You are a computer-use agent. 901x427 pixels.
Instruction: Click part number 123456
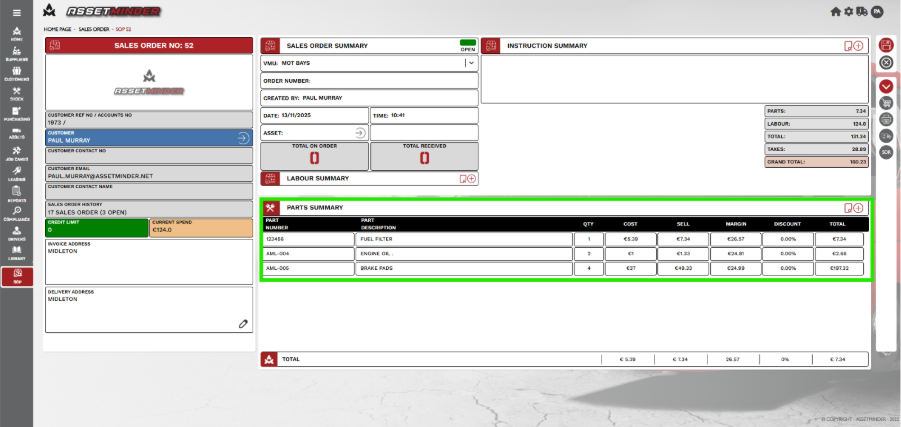[x=309, y=239]
